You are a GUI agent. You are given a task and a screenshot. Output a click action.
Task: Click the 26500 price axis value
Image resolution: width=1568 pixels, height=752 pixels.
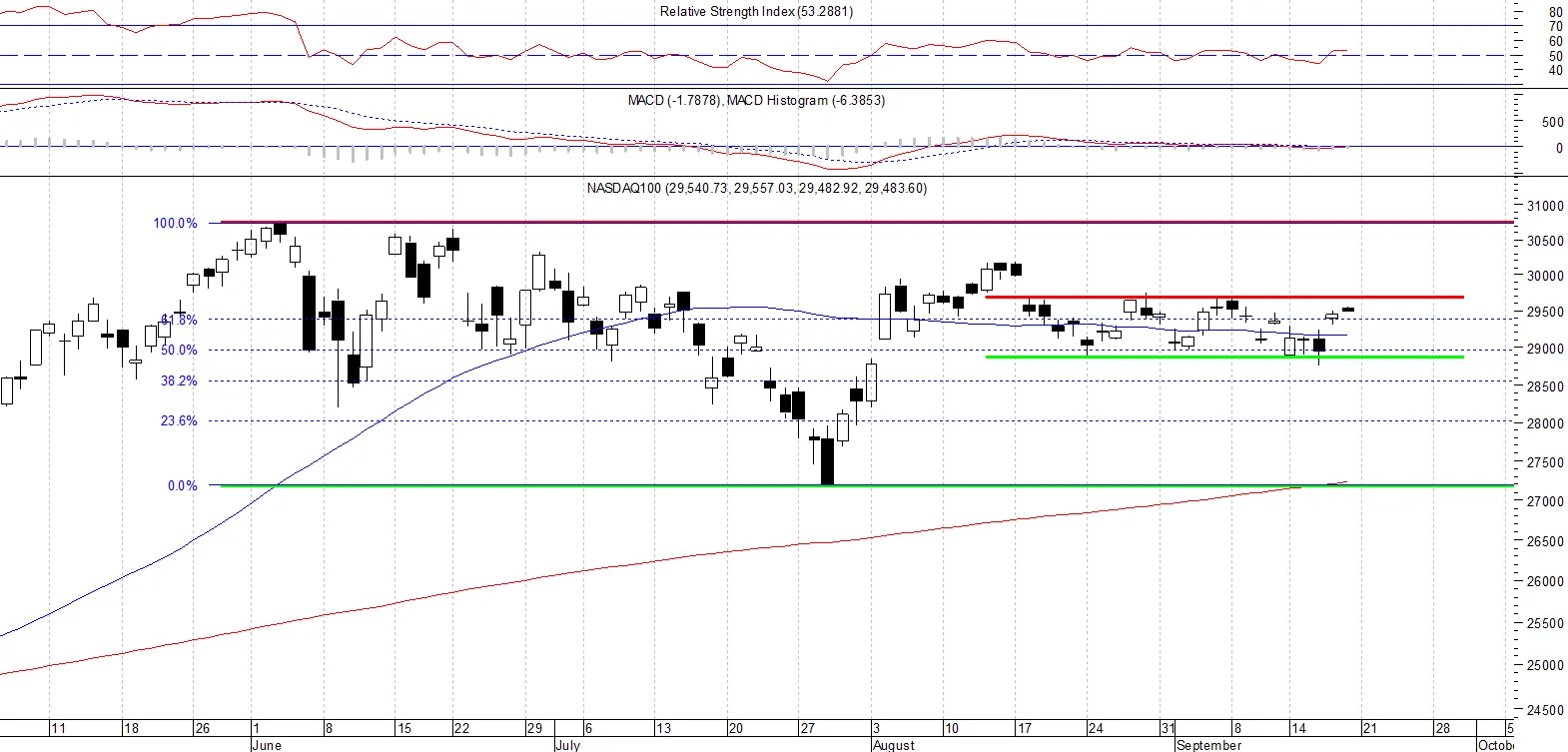[x=1545, y=541]
